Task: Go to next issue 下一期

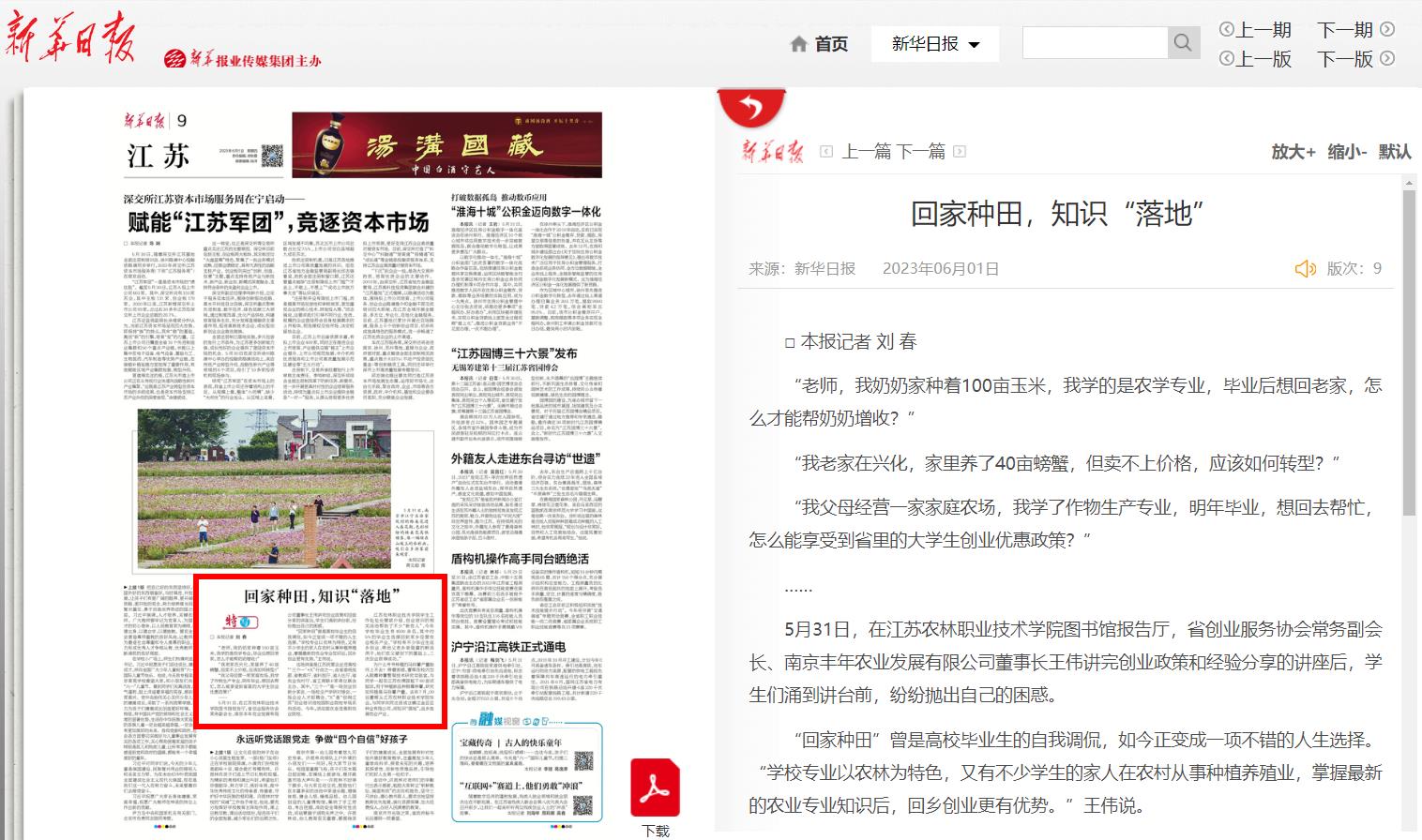Action: pos(1354,30)
